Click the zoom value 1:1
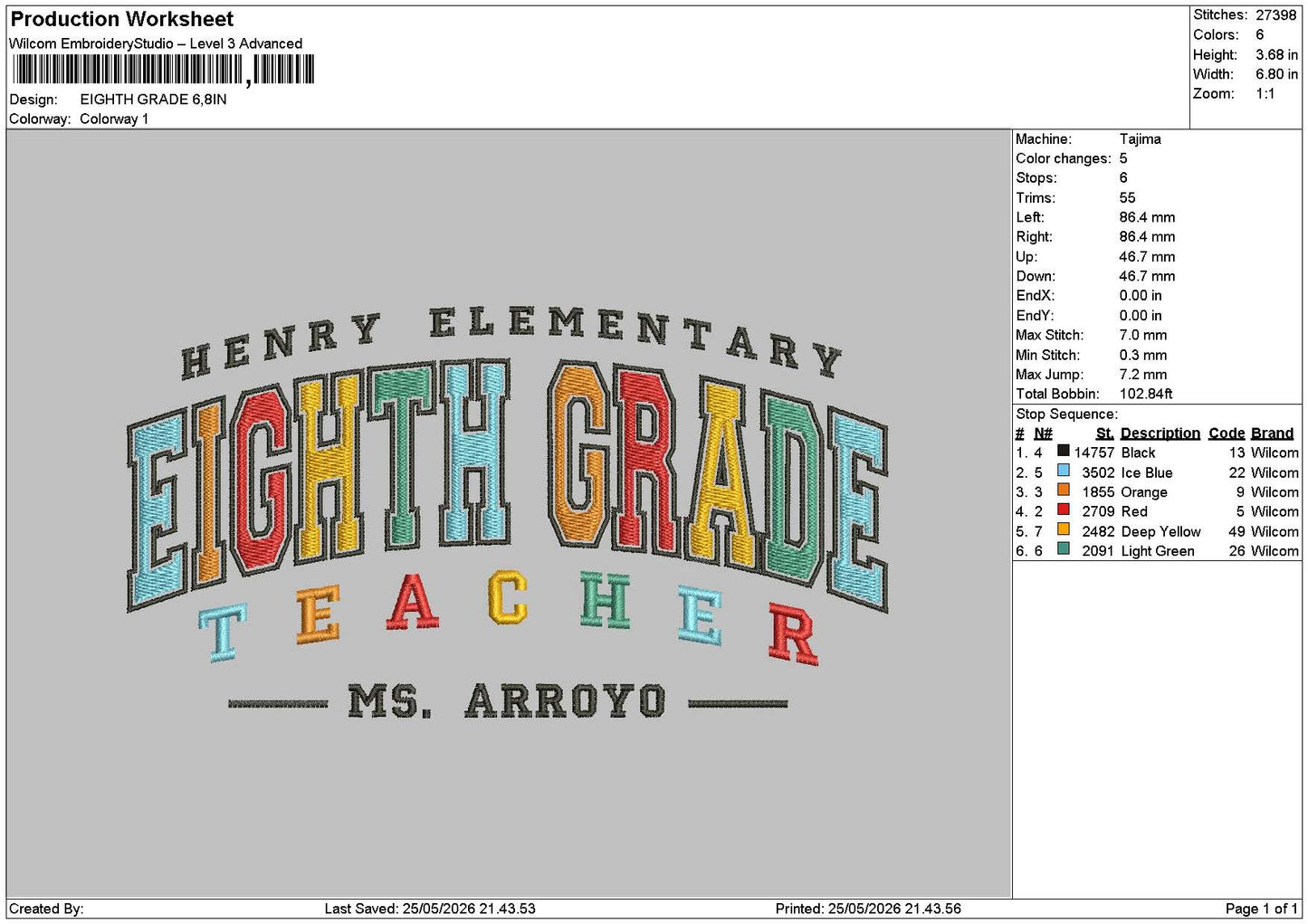 [x=1265, y=94]
